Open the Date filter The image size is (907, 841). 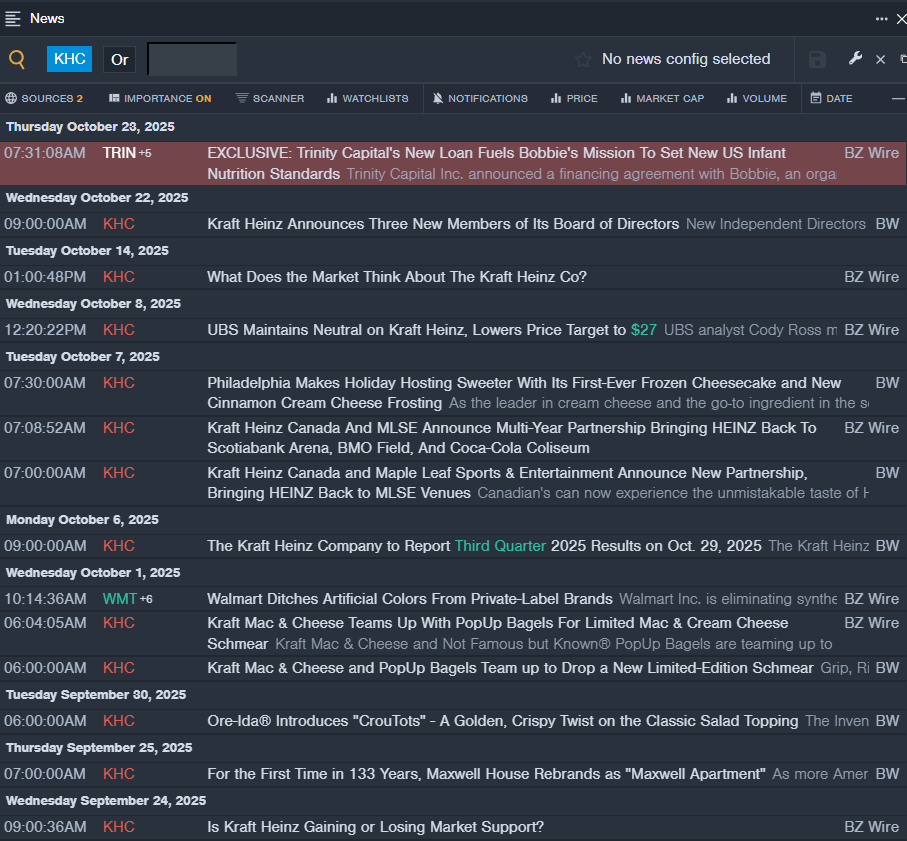tap(831, 98)
